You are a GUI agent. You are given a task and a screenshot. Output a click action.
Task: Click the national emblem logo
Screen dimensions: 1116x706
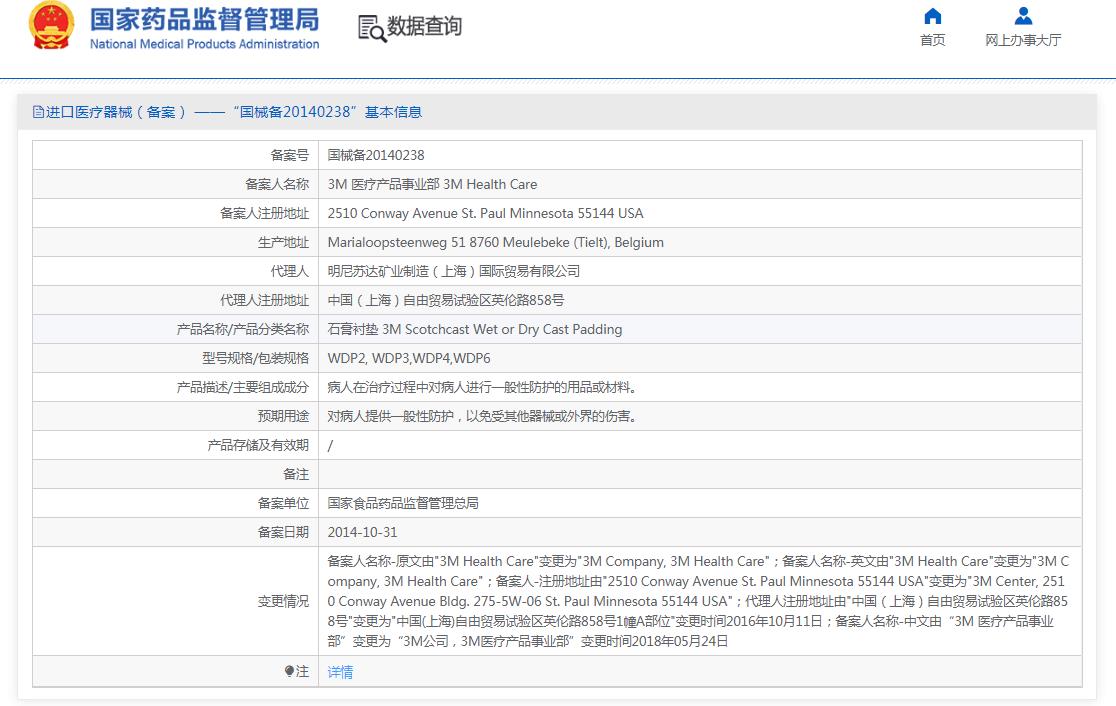(51, 26)
